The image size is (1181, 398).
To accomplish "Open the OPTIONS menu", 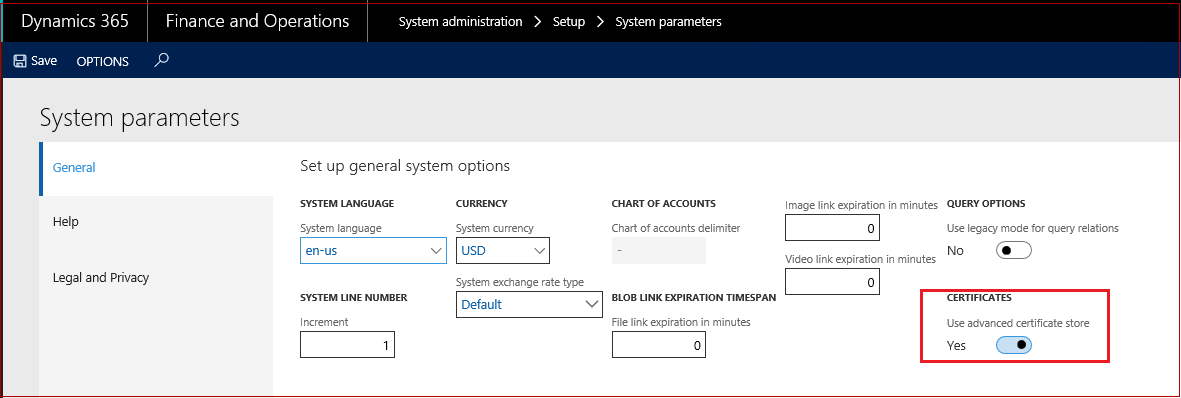I will point(102,62).
